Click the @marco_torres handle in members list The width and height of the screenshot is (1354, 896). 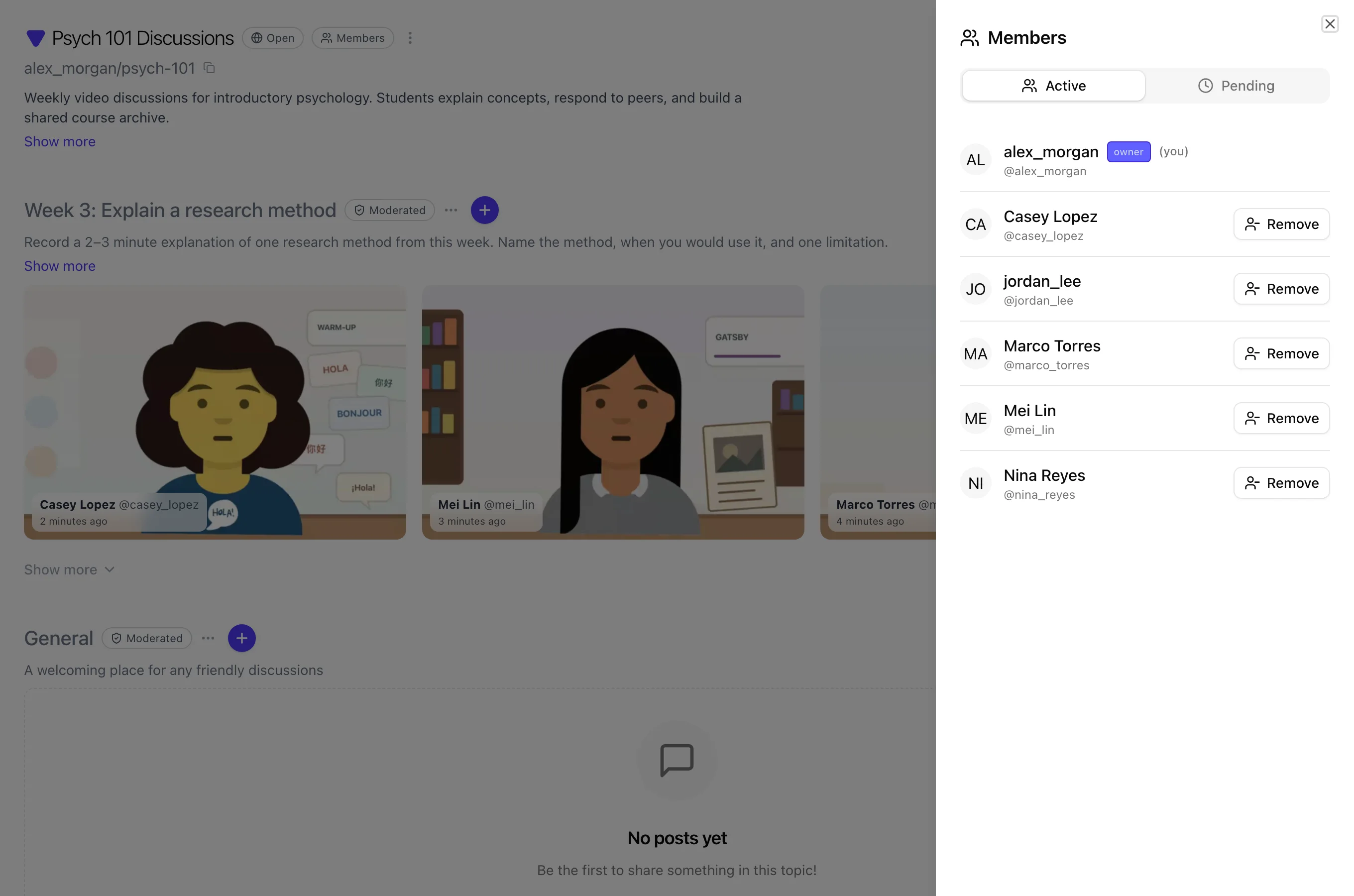tap(1046, 365)
